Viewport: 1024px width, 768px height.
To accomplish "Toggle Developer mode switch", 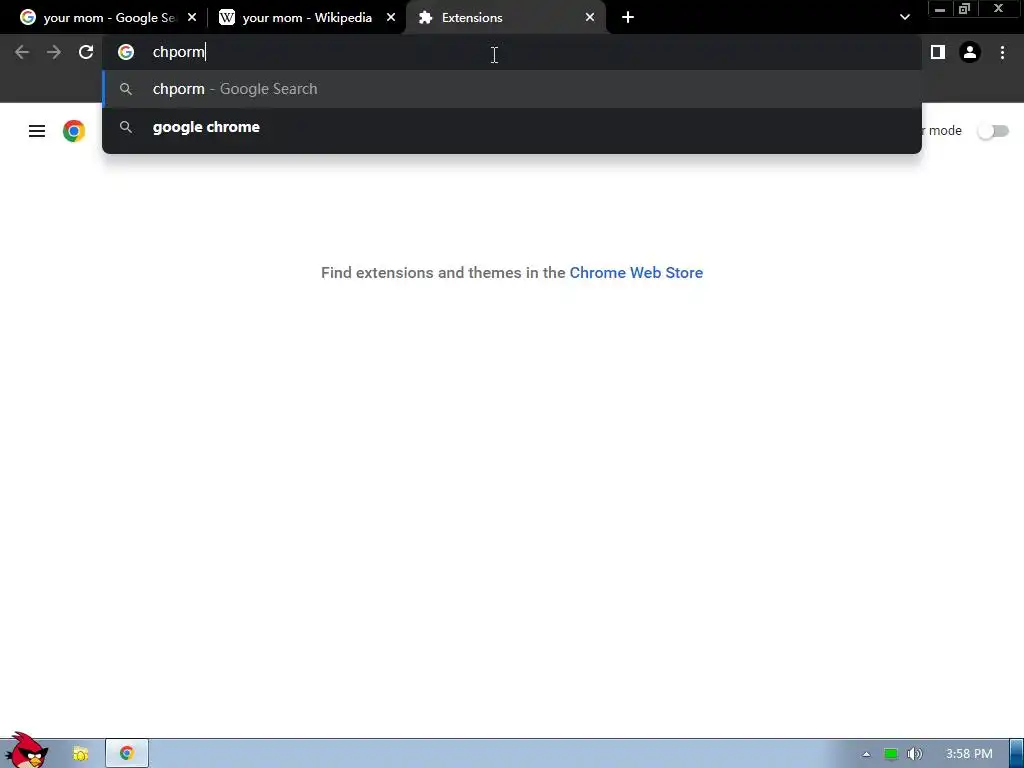I will coord(993,131).
